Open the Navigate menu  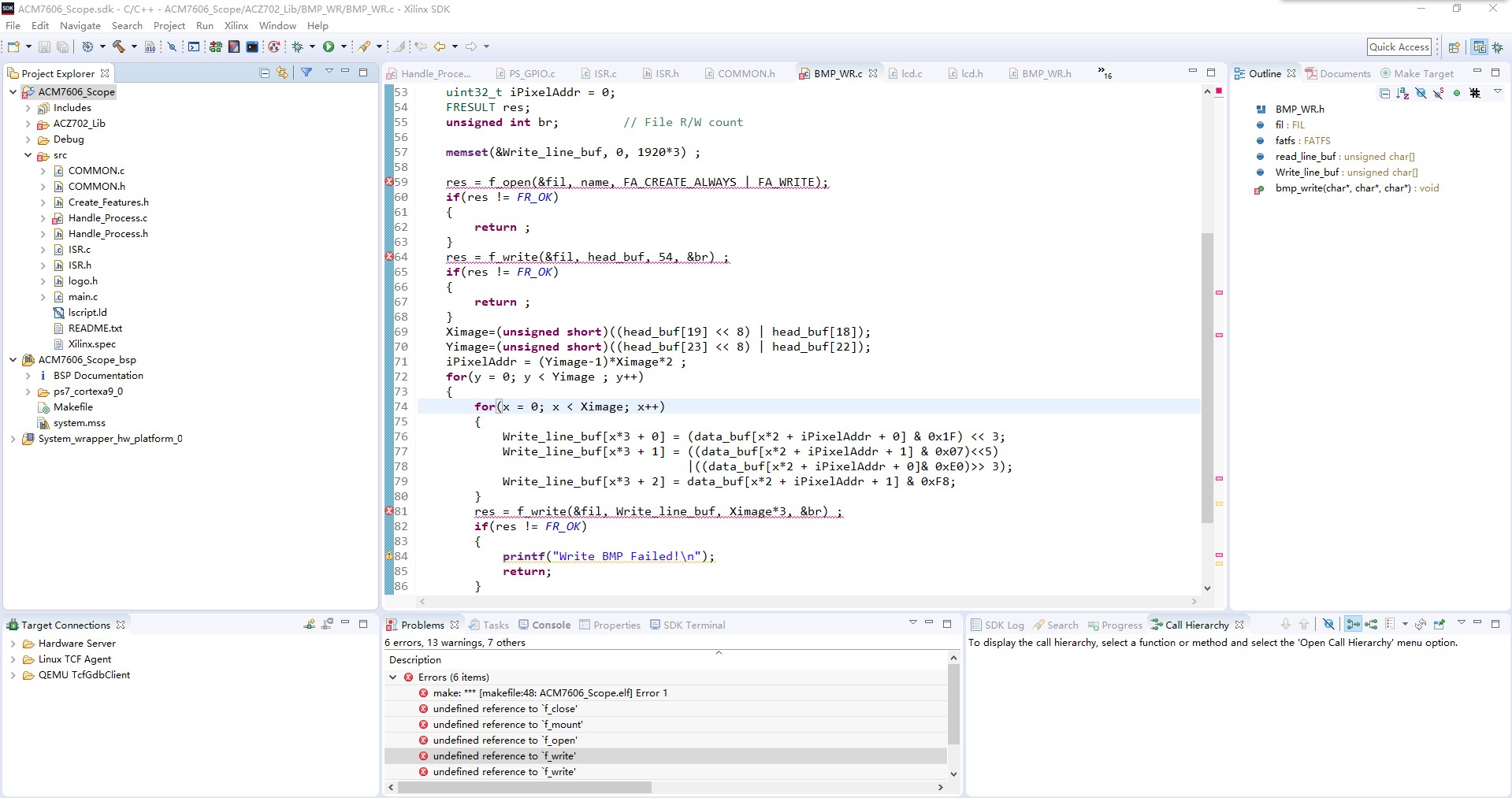[80, 25]
